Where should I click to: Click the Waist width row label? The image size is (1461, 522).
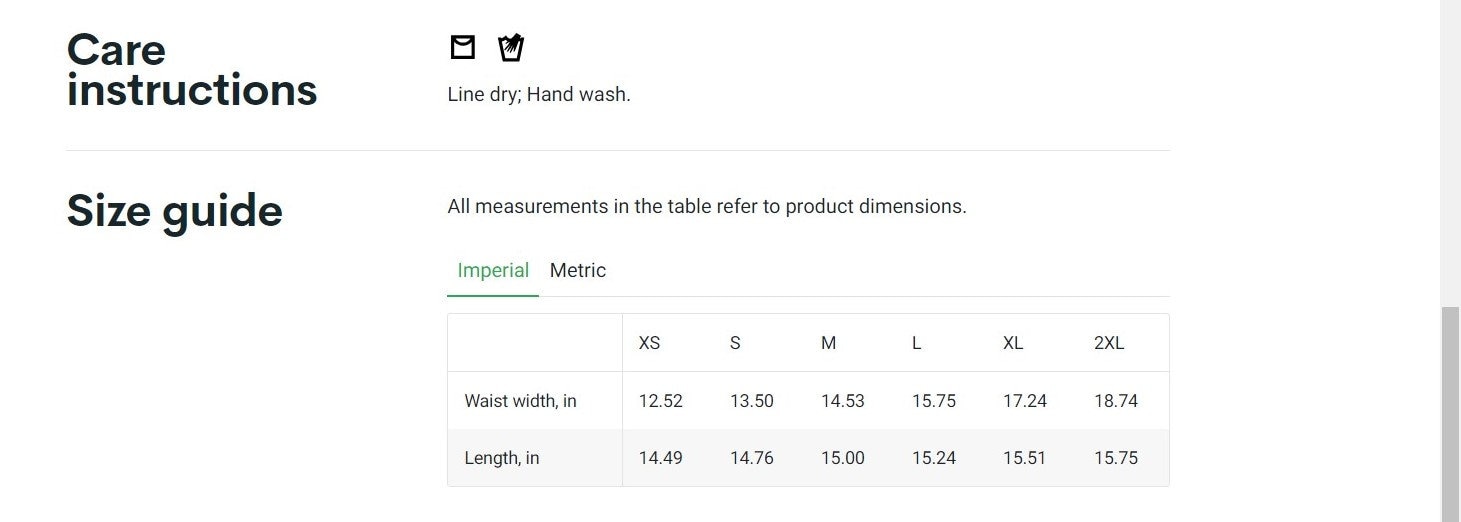(x=520, y=401)
